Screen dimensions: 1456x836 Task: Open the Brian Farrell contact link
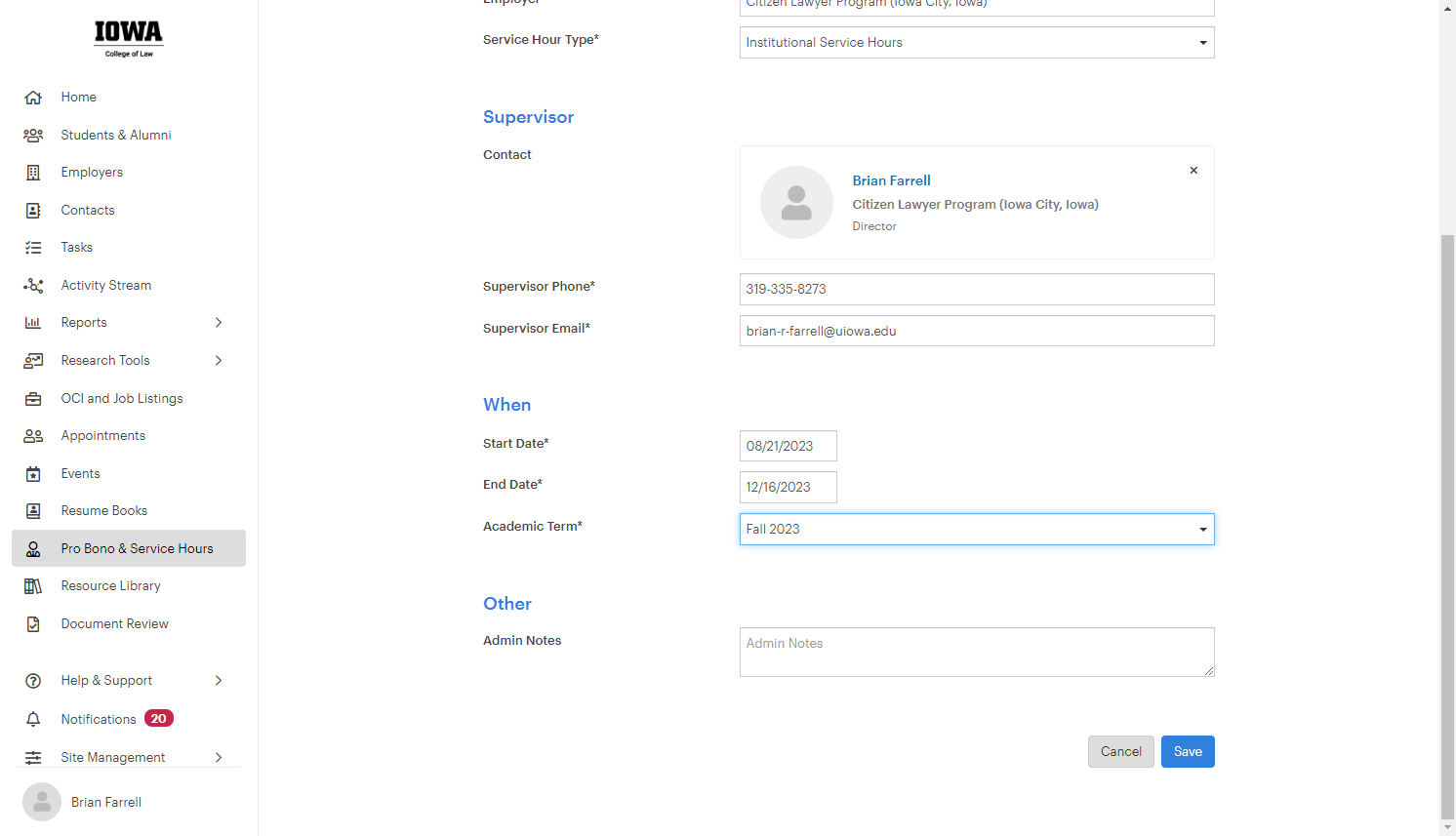891,180
